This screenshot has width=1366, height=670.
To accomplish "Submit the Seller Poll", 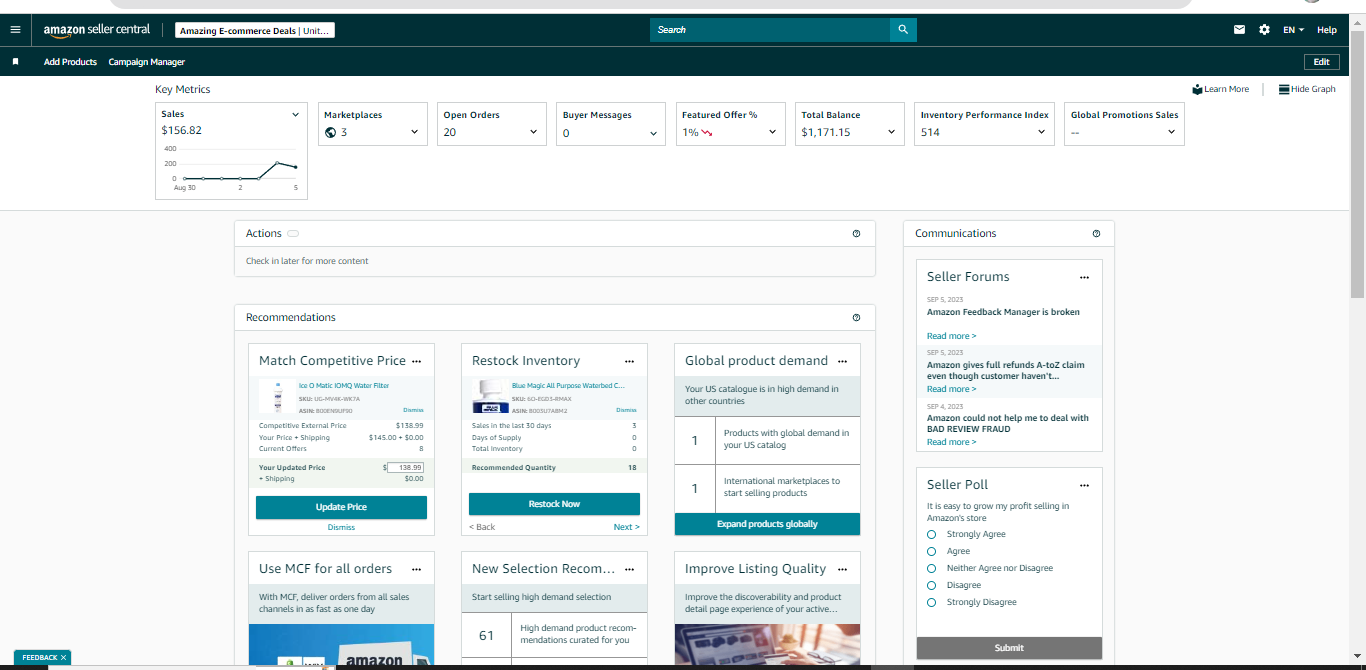I will 1009,648.
